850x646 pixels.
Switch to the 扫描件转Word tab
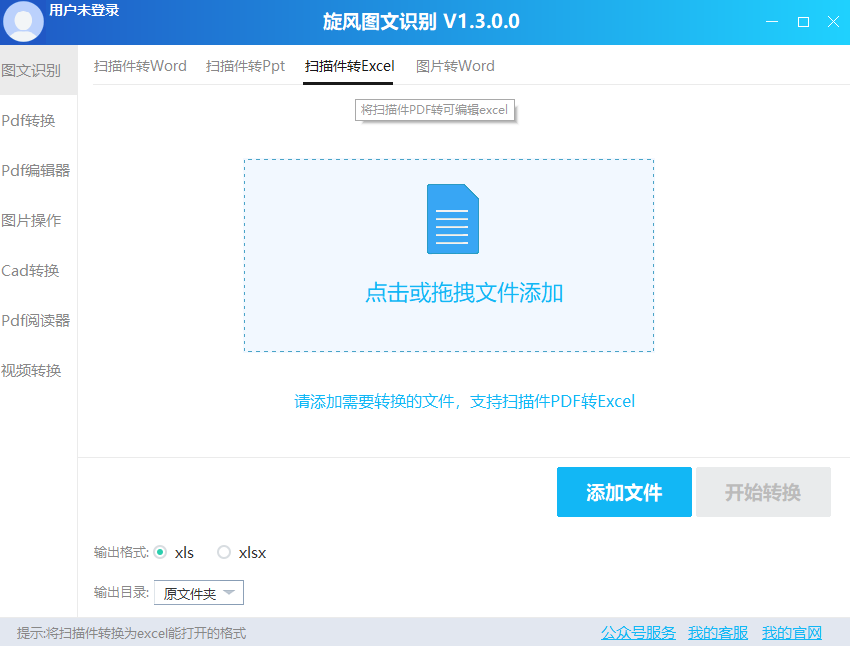(140, 66)
